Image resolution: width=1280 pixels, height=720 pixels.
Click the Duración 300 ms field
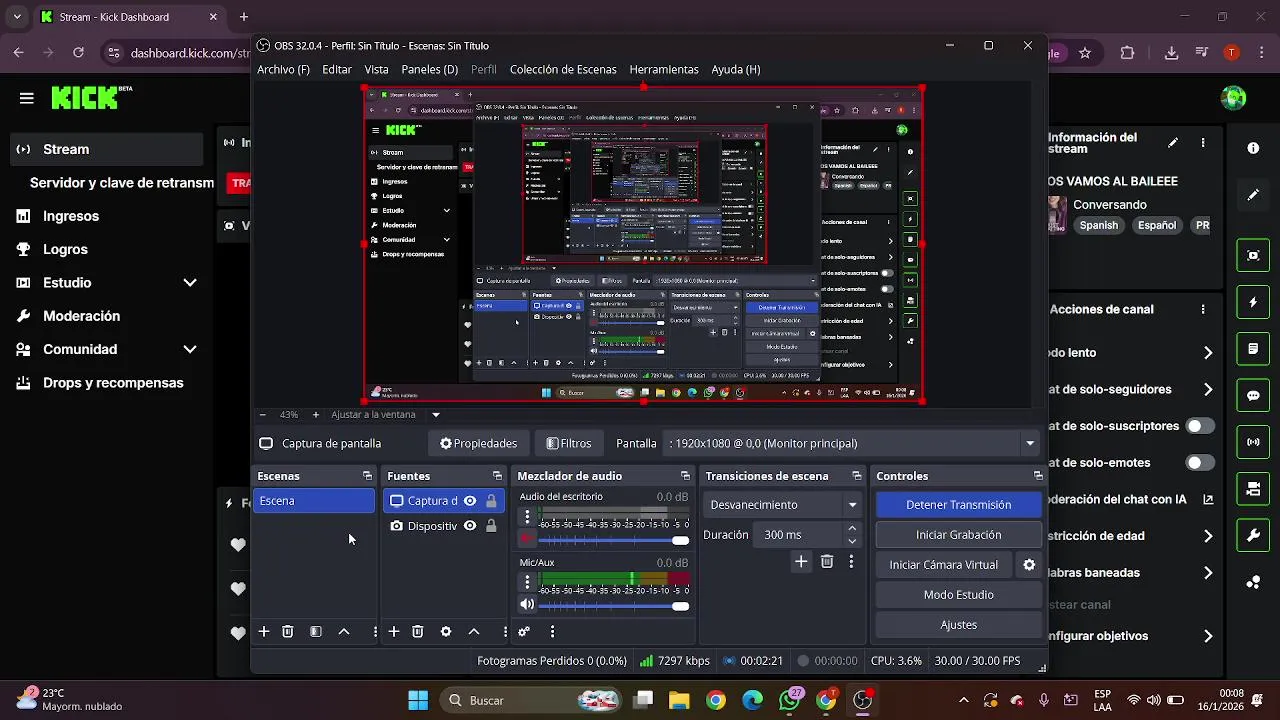[x=800, y=535]
